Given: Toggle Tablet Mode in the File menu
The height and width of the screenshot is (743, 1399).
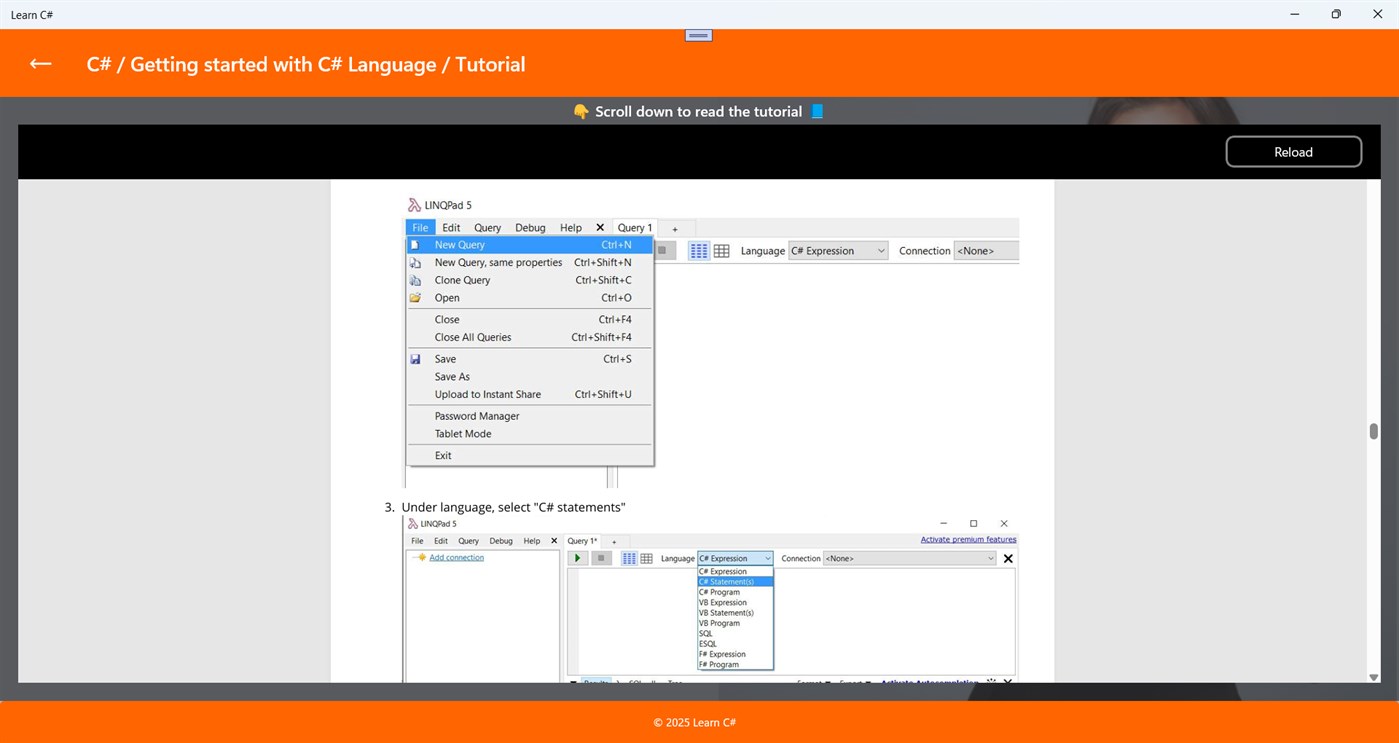Looking at the screenshot, I should click(462, 433).
